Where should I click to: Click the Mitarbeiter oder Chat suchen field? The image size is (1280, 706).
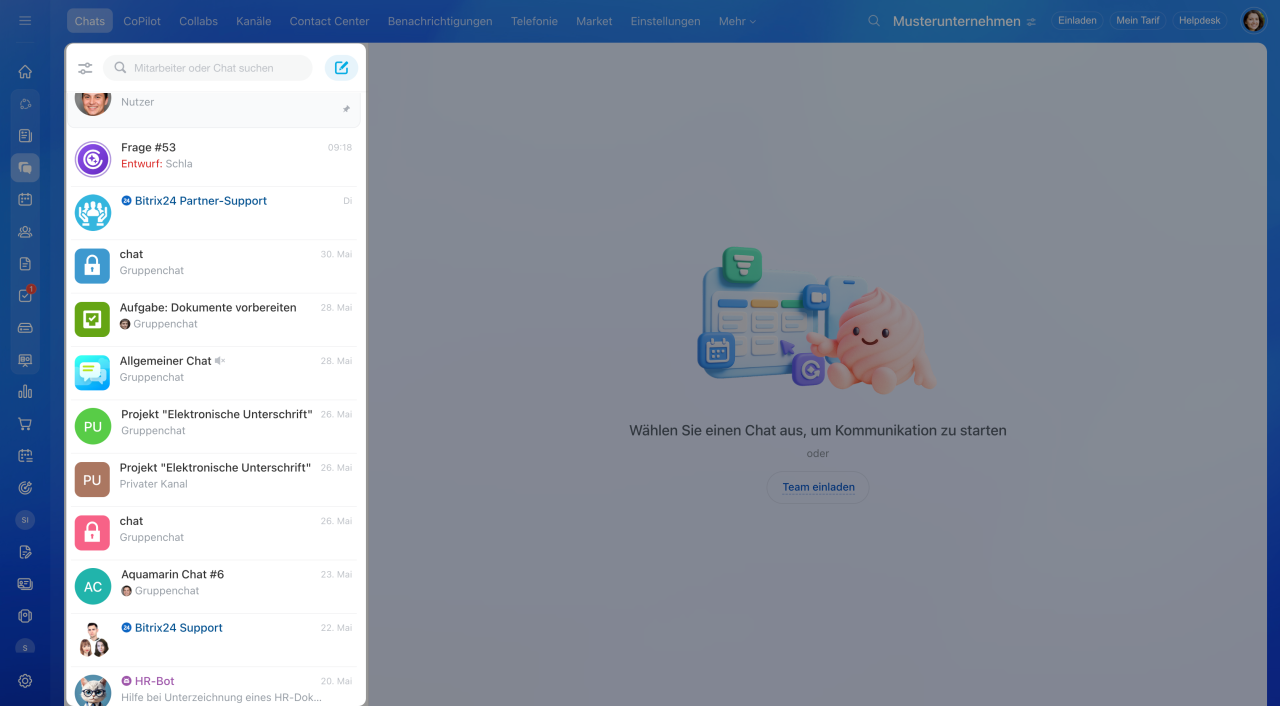click(208, 68)
